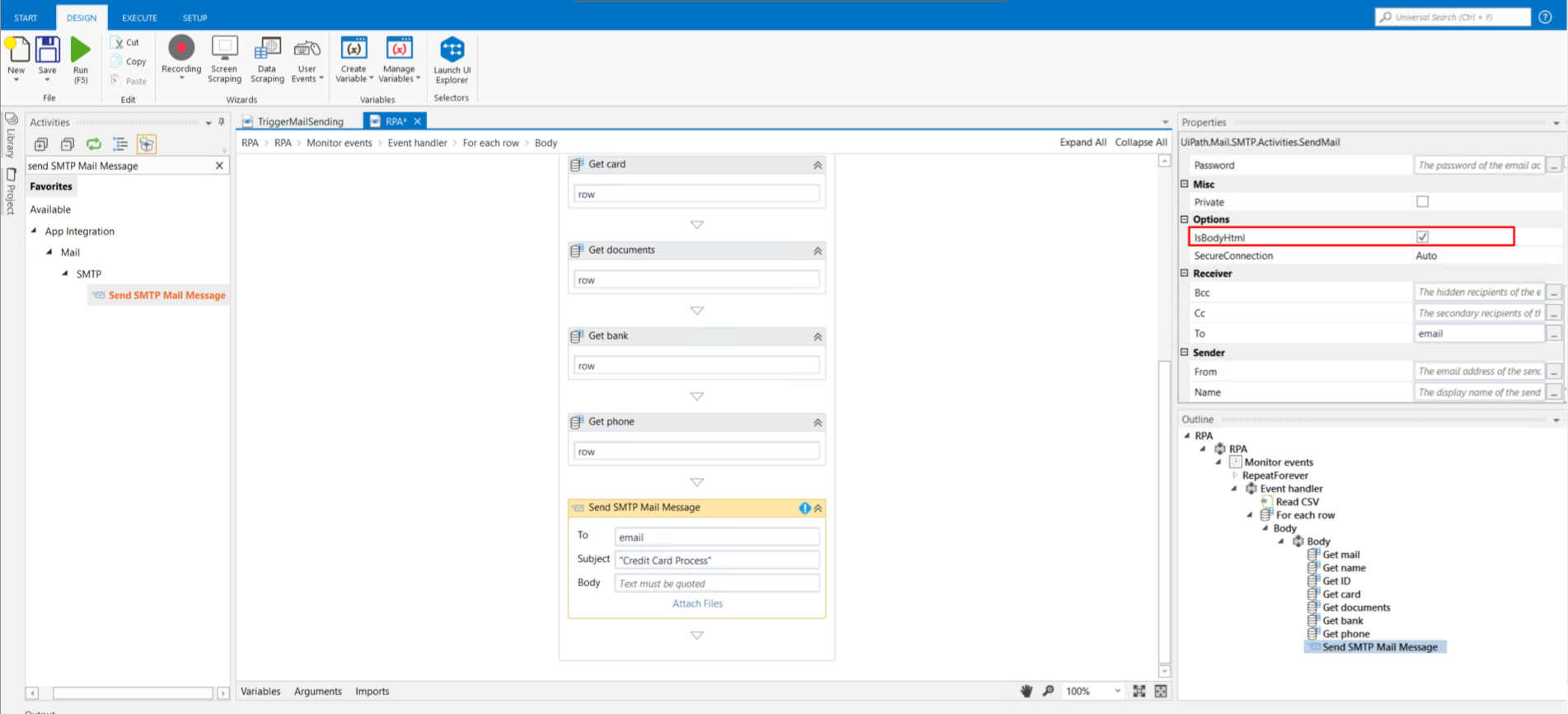Viewport: 1568px width, 714px height.
Task: Collapse the Get card activity
Action: click(x=817, y=165)
